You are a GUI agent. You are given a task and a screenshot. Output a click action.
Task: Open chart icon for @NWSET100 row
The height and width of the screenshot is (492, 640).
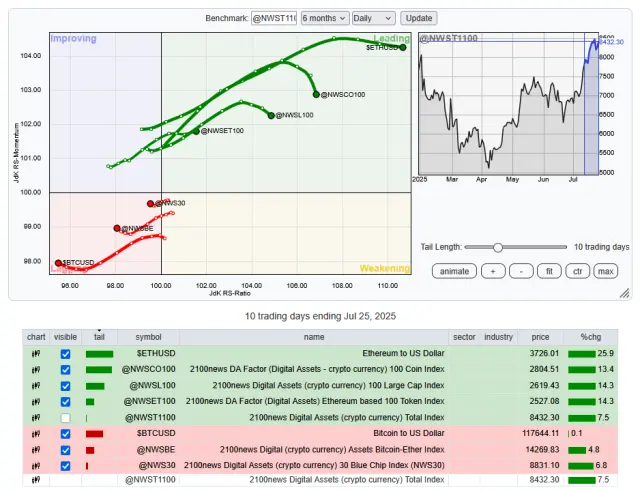pyautogui.click(x=36, y=402)
